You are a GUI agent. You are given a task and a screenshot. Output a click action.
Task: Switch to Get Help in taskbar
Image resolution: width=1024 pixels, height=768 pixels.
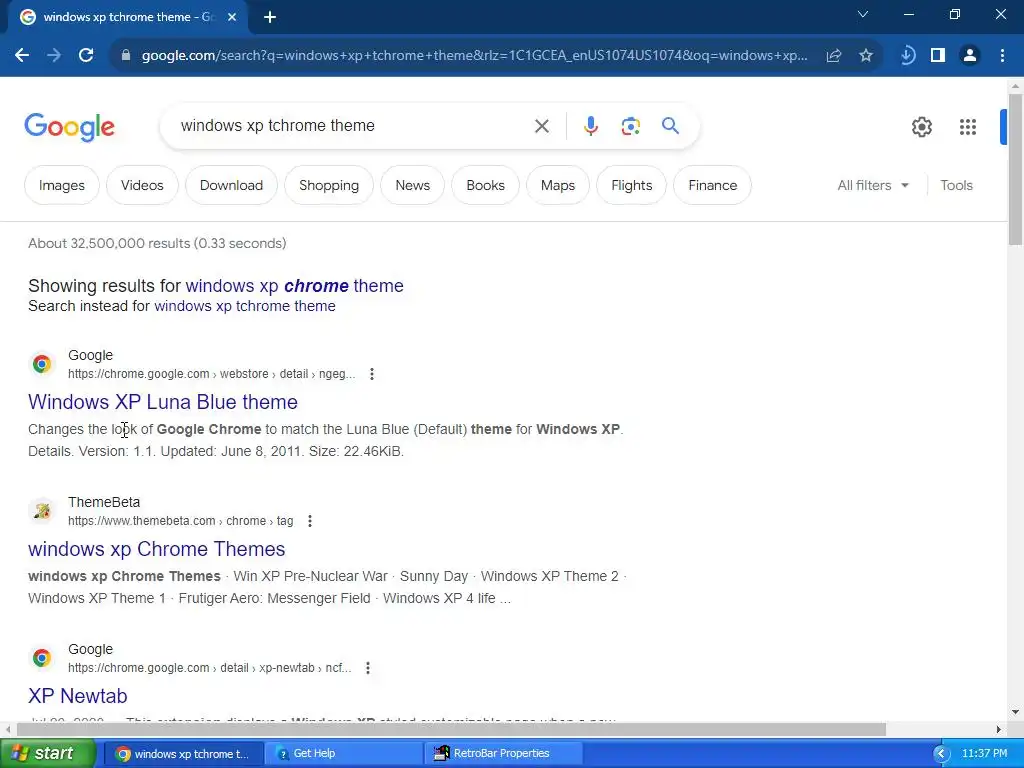(x=344, y=754)
